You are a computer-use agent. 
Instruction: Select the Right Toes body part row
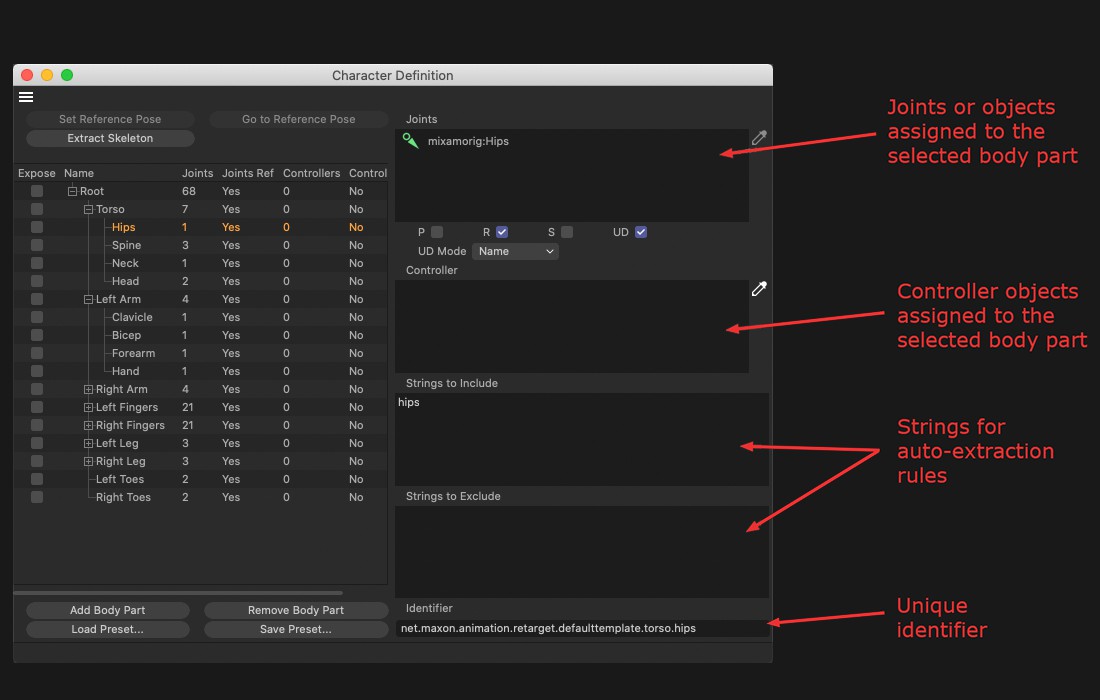coord(201,497)
